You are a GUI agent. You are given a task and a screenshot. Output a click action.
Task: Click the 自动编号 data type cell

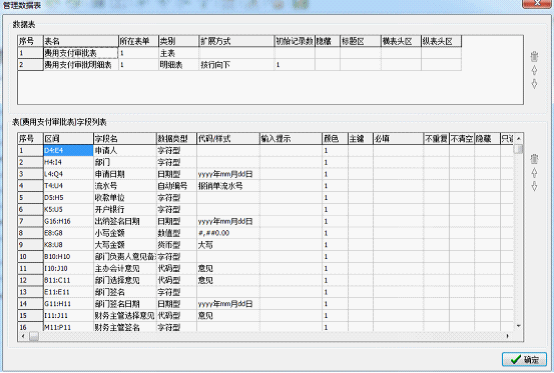pyautogui.click(x=176, y=186)
